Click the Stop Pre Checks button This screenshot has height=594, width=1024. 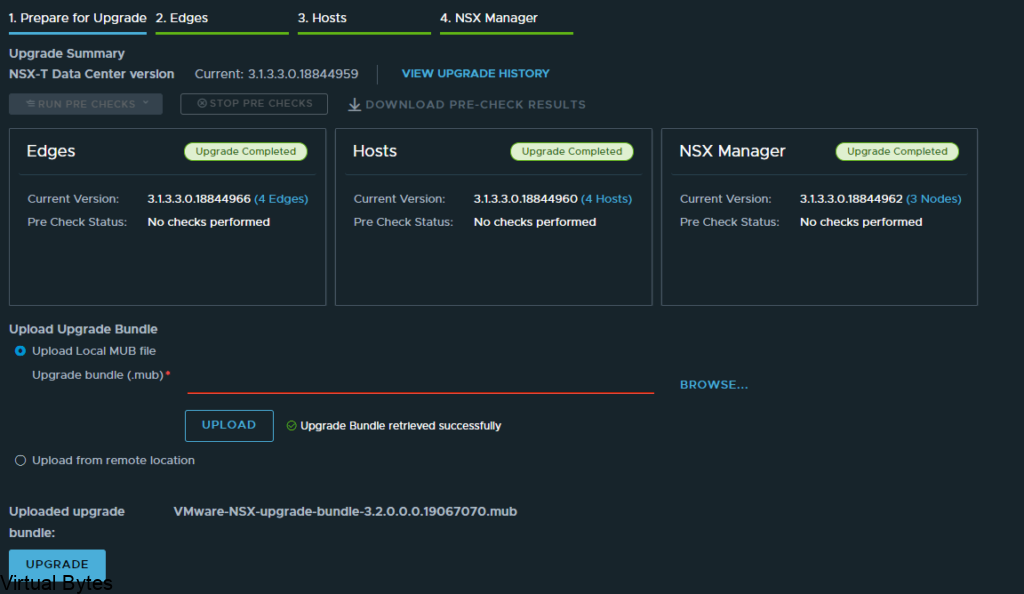tap(254, 104)
